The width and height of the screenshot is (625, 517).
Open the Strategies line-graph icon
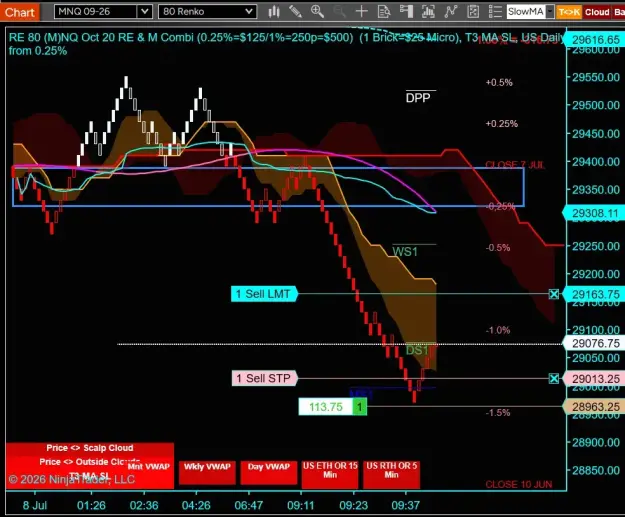tap(450, 12)
